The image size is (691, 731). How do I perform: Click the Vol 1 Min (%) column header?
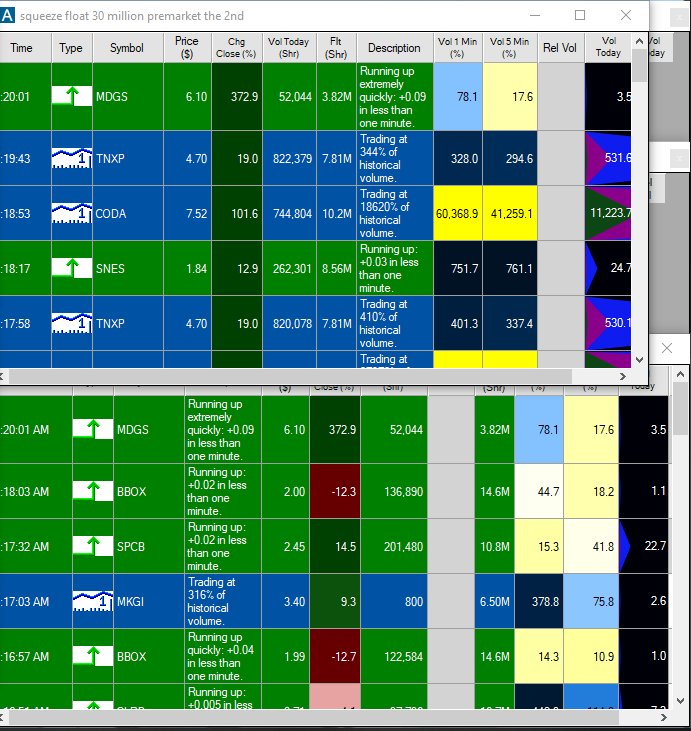[x=458, y=48]
